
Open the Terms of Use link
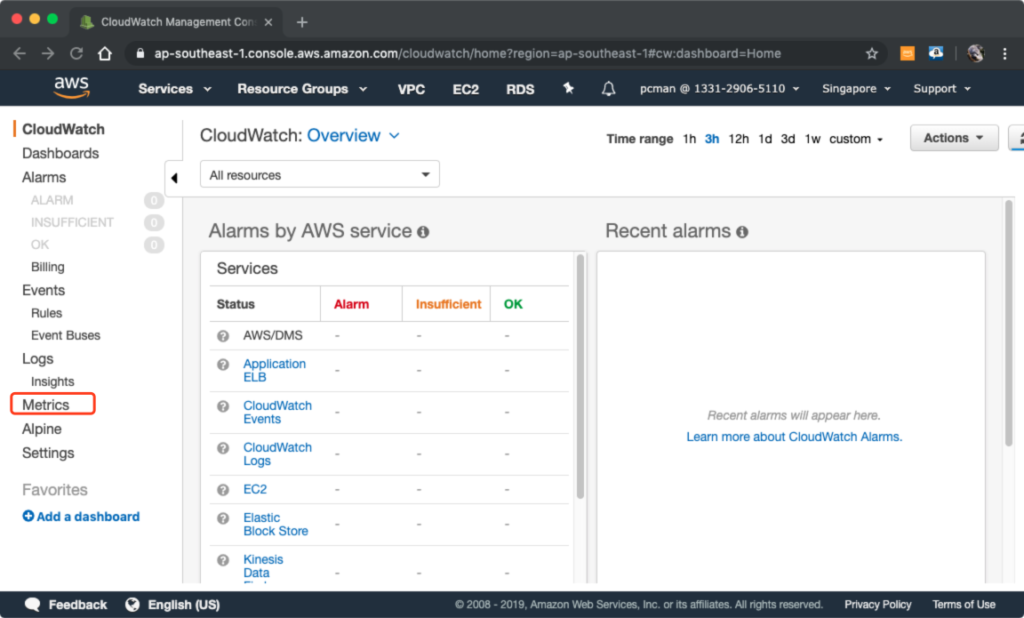click(964, 605)
